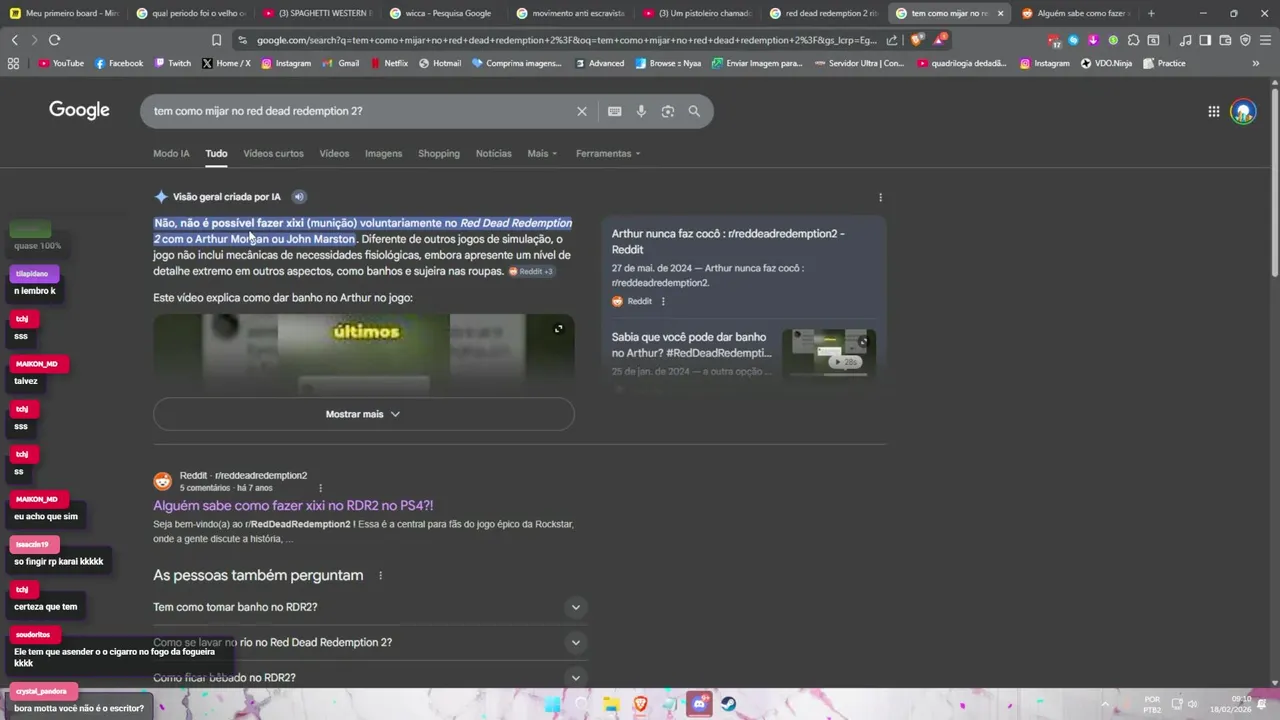Image resolution: width=1280 pixels, height=720 pixels.
Task: Expand the embedded bath video to fullscreen
Action: tap(558, 329)
